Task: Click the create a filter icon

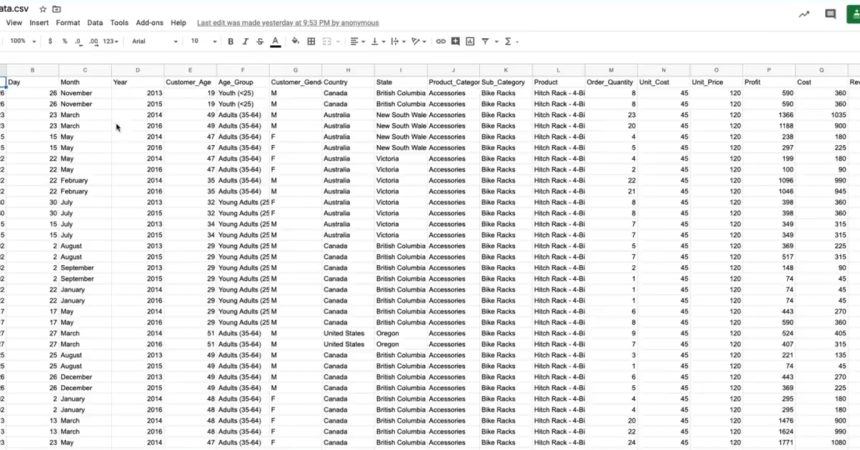Action: [x=485, y=41]
